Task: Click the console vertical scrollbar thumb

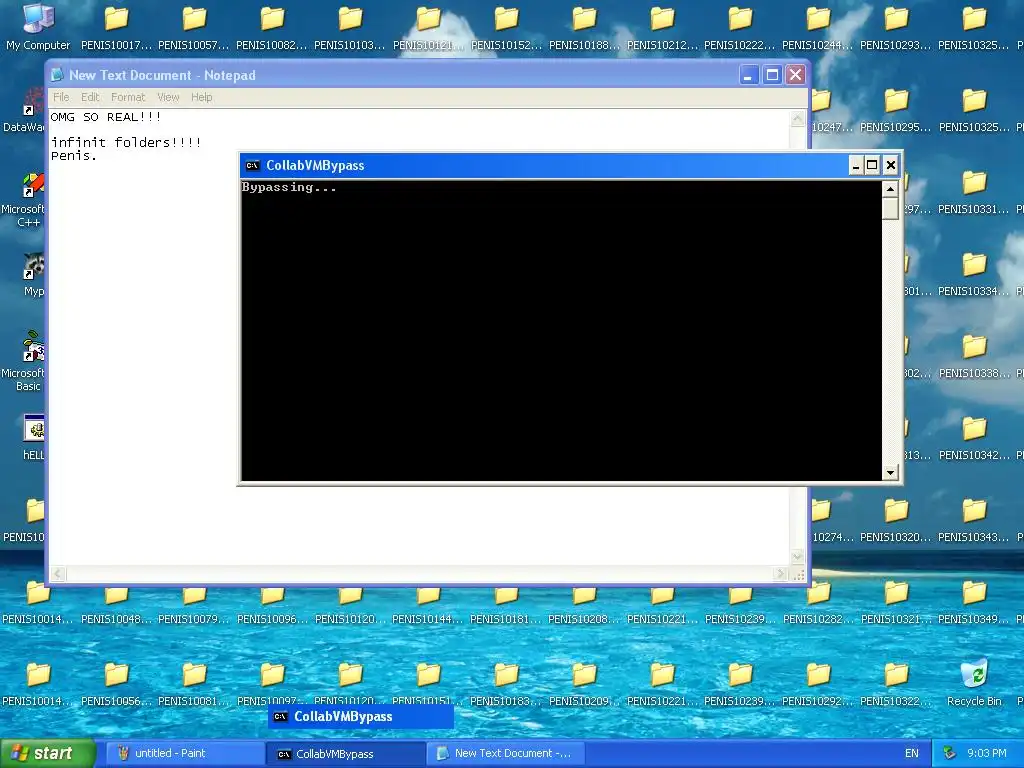Action: (x=890, y=208)
